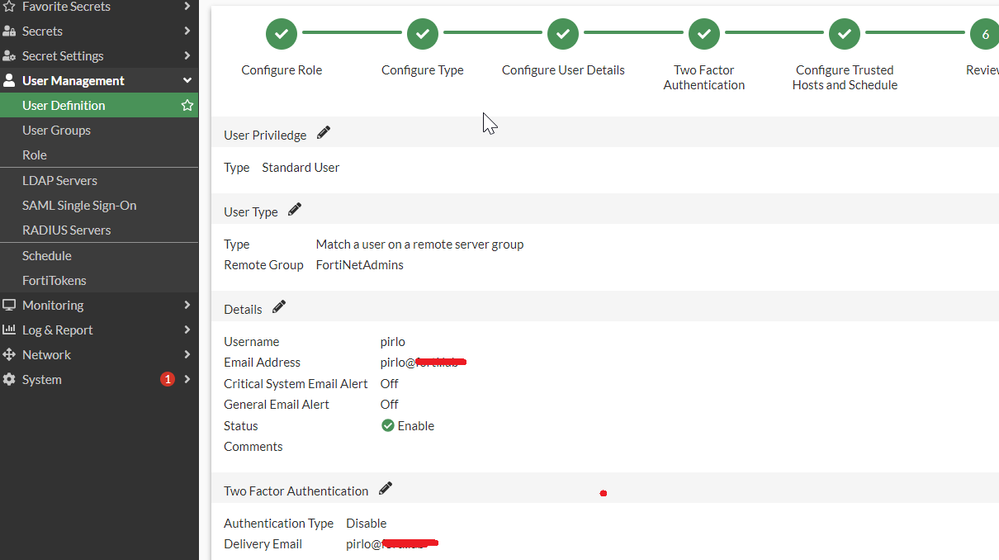Select LDAP Servers menu item

point(59,180)
